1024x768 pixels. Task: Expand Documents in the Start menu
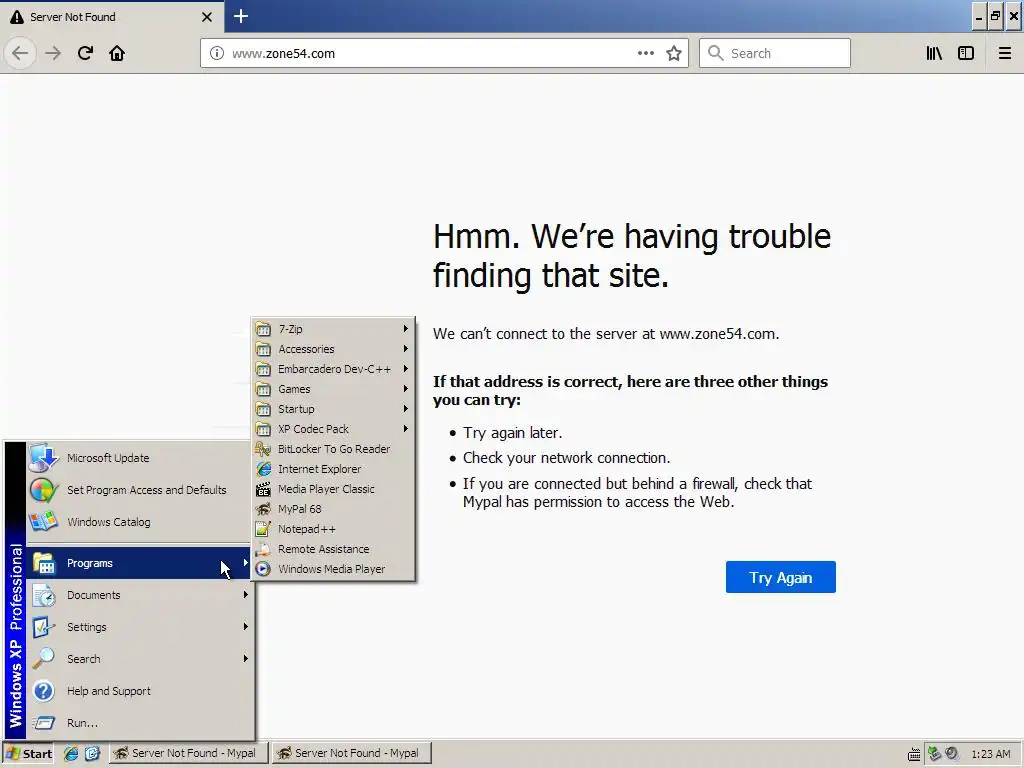point(140,595)
